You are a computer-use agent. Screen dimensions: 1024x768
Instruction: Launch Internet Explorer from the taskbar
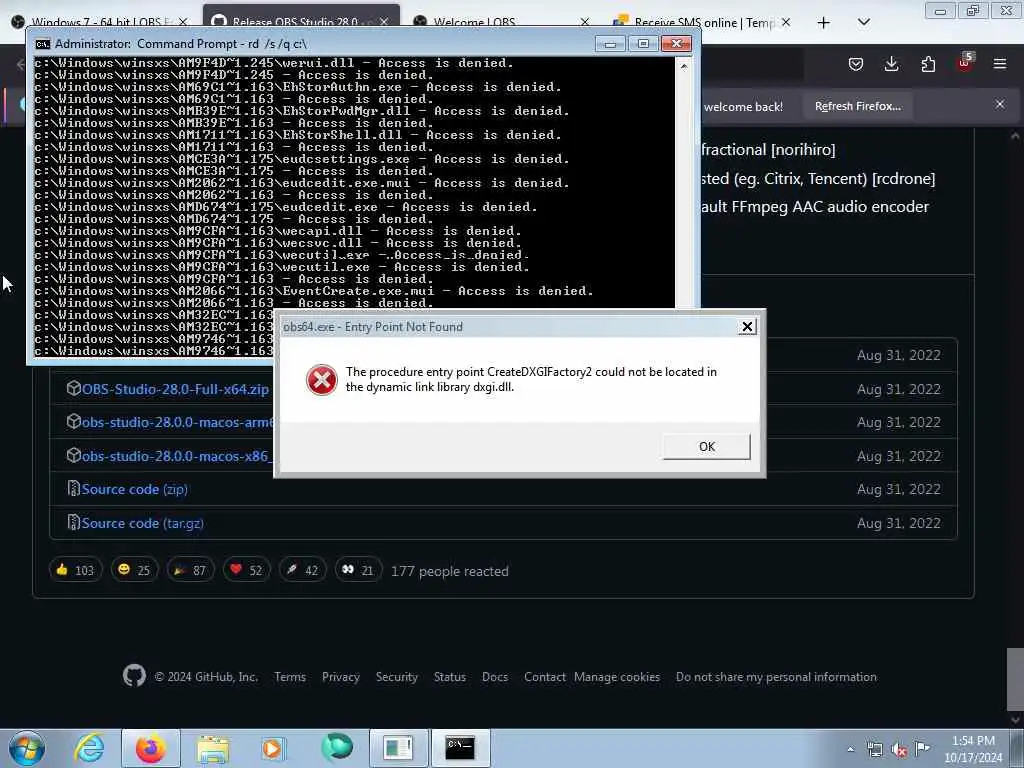pyautogui.click(x=89, y=748)
